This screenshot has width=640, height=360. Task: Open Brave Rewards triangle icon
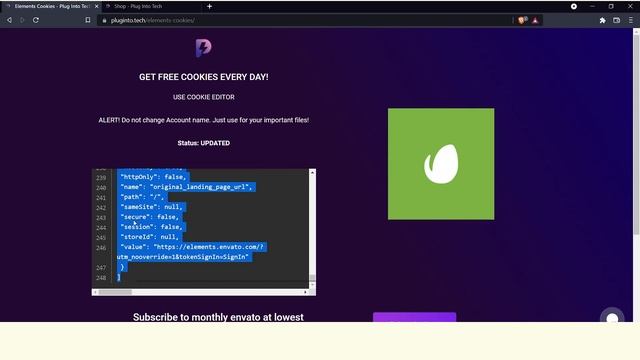tap(535, 20)
